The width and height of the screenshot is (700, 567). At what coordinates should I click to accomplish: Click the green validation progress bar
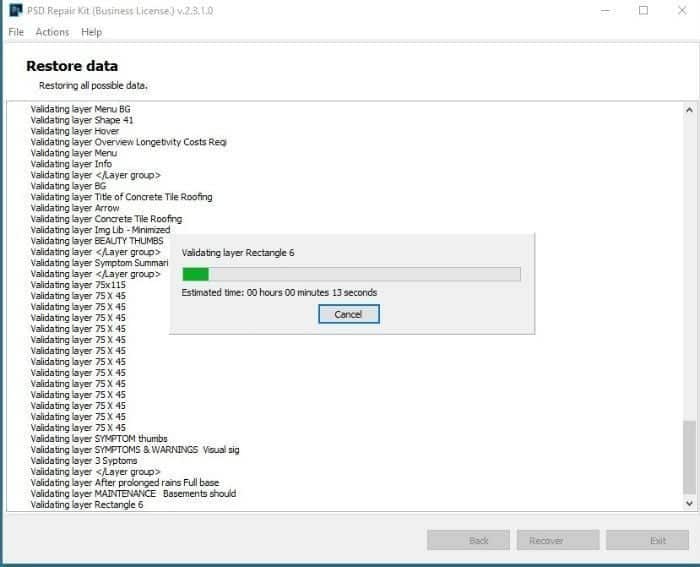tap(351, 274)
